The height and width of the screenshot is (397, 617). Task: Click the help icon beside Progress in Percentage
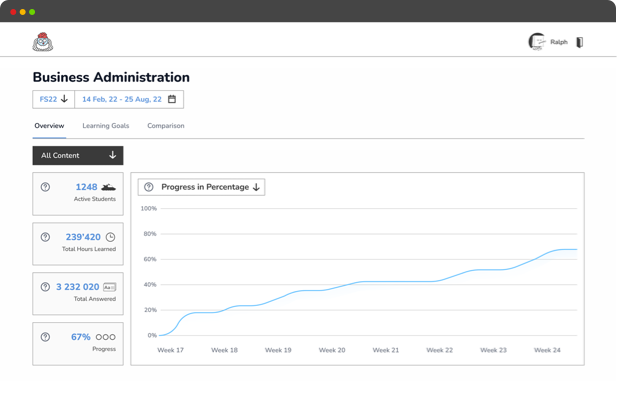click(148, 187)
